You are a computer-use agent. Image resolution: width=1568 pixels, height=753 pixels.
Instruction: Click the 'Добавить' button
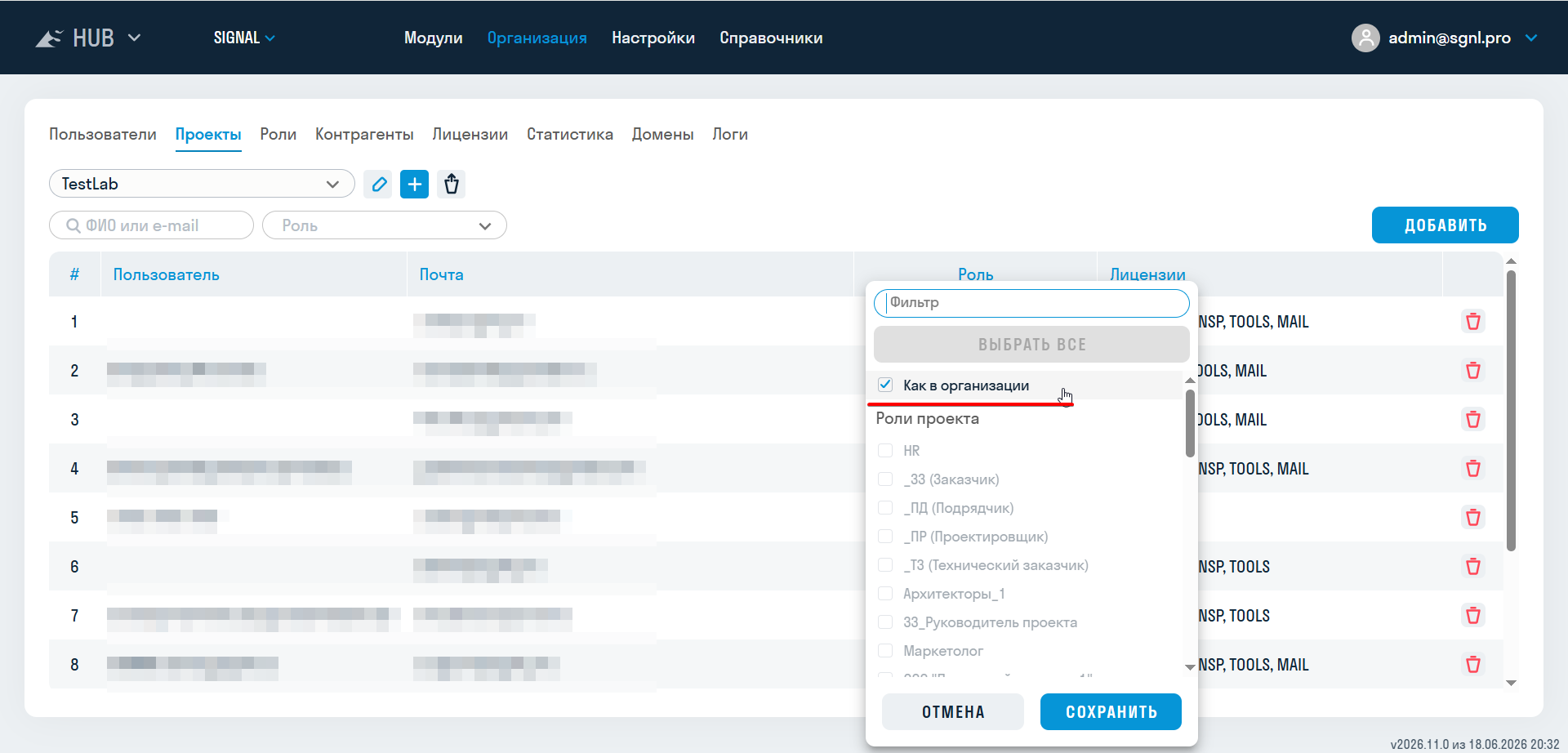pyautogui.click(x=1445, y=225)
